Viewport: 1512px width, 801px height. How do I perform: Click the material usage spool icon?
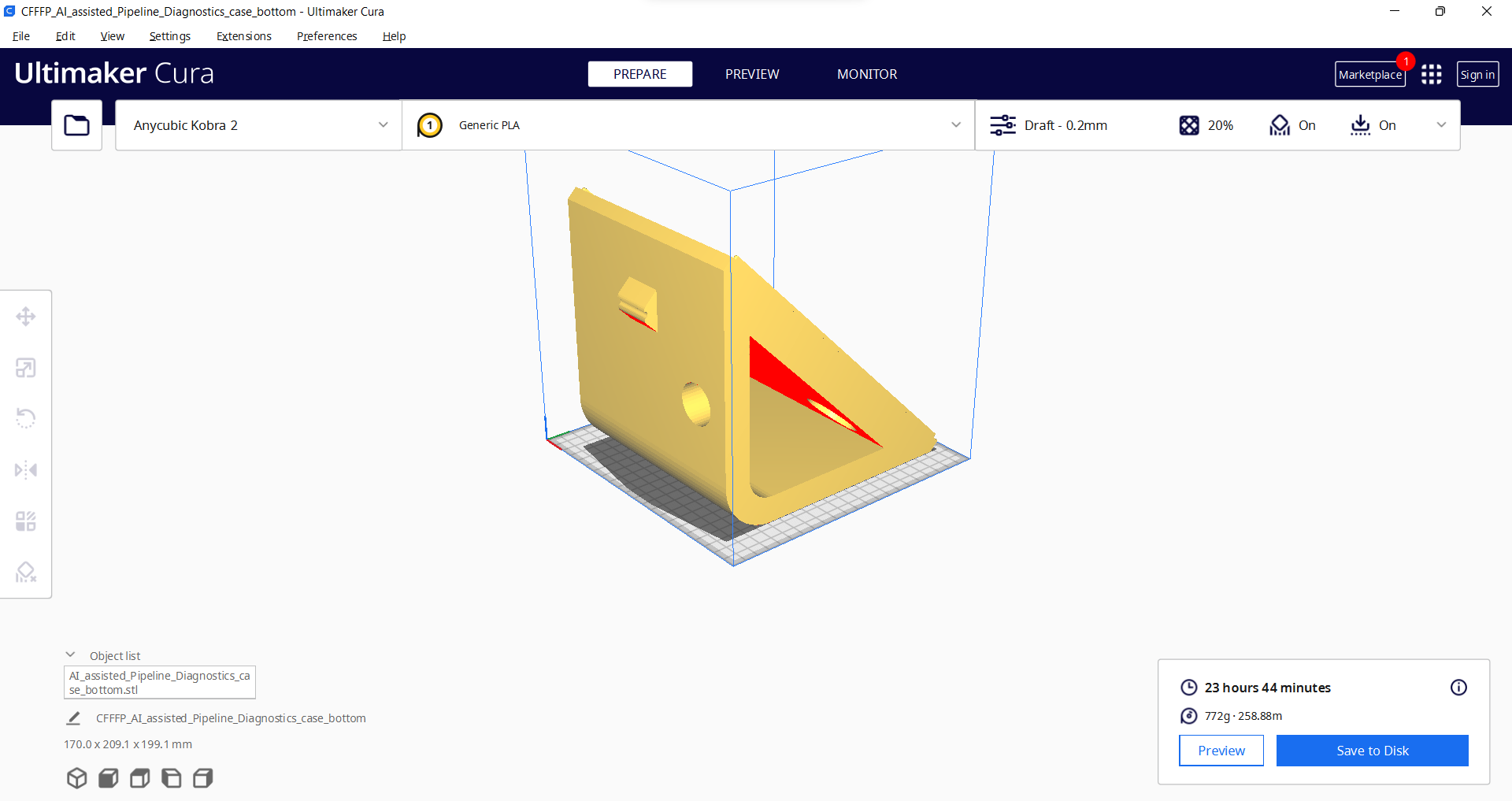click(1188, 716)
